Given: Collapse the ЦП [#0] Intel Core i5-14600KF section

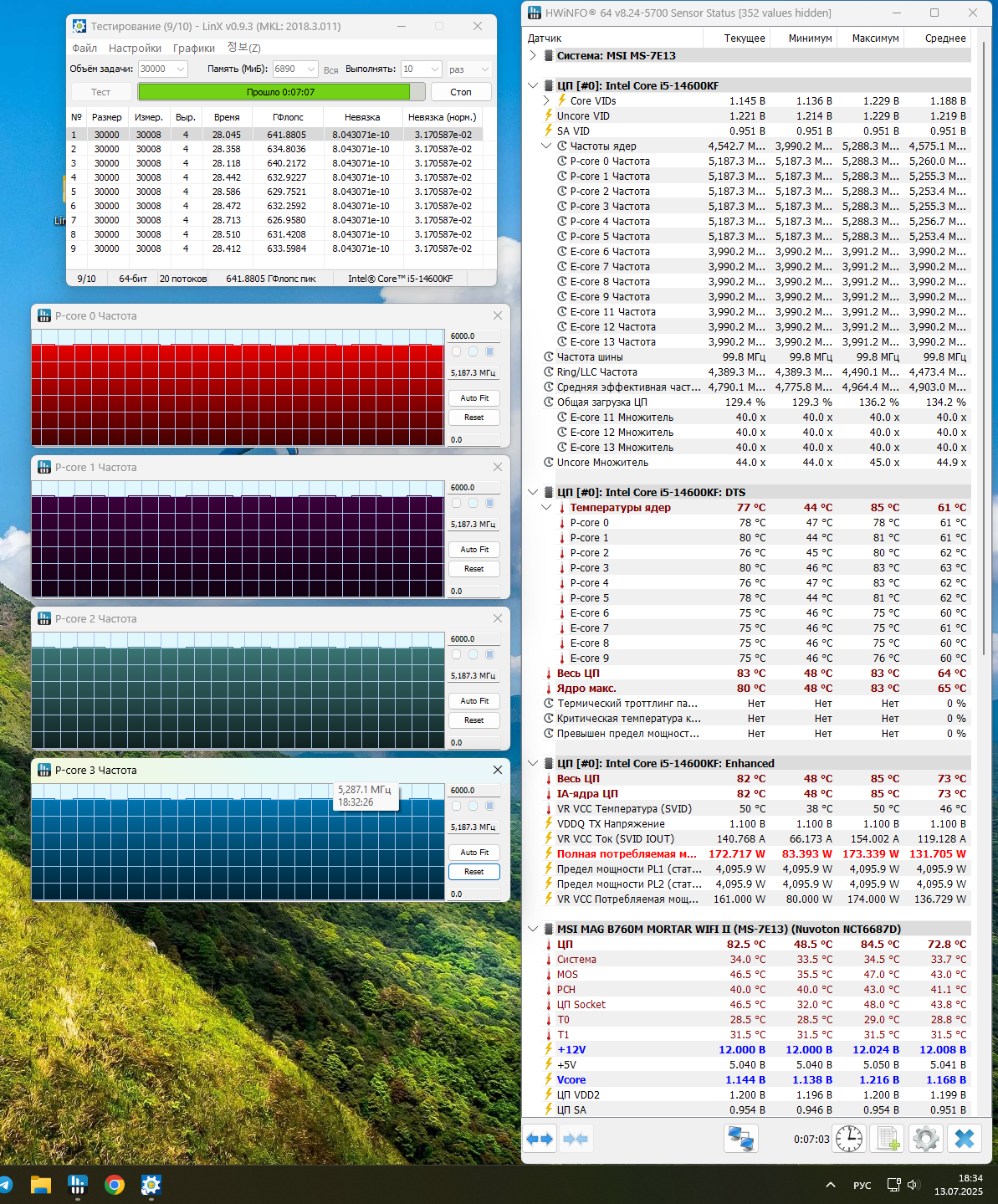Looking at the screenshot, I should click(x=533, y=85).
